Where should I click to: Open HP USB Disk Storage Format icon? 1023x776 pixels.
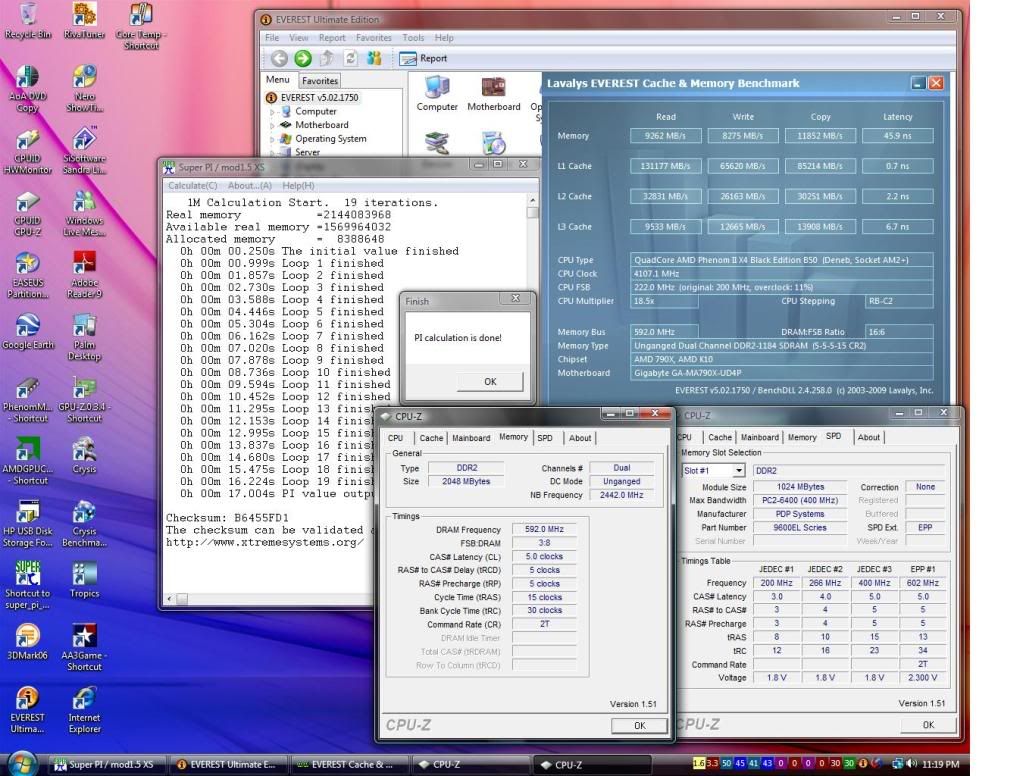click(27, 523)
